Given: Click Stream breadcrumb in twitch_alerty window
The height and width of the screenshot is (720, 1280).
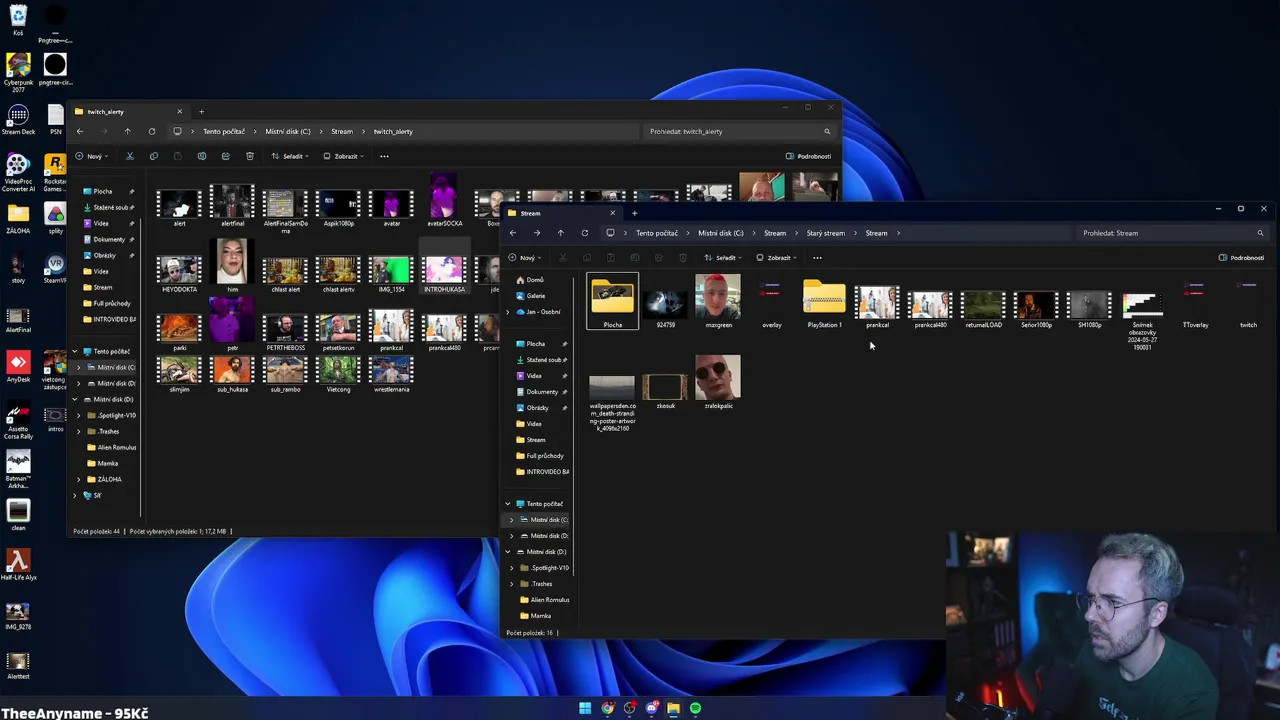Looking at the screenshot, I should click(x=342, y=131).
